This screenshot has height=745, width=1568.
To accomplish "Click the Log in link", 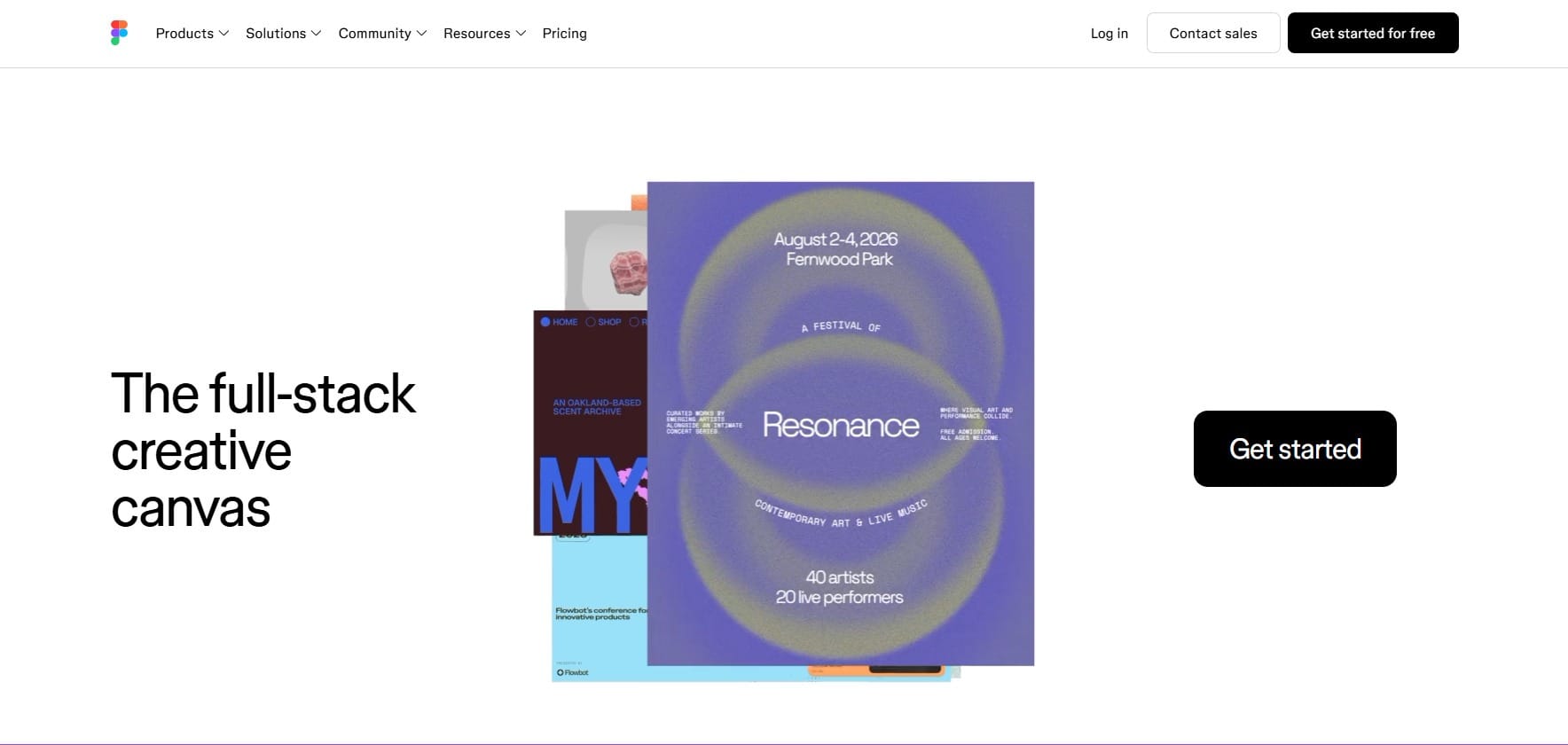I will tap(1109, 33).
